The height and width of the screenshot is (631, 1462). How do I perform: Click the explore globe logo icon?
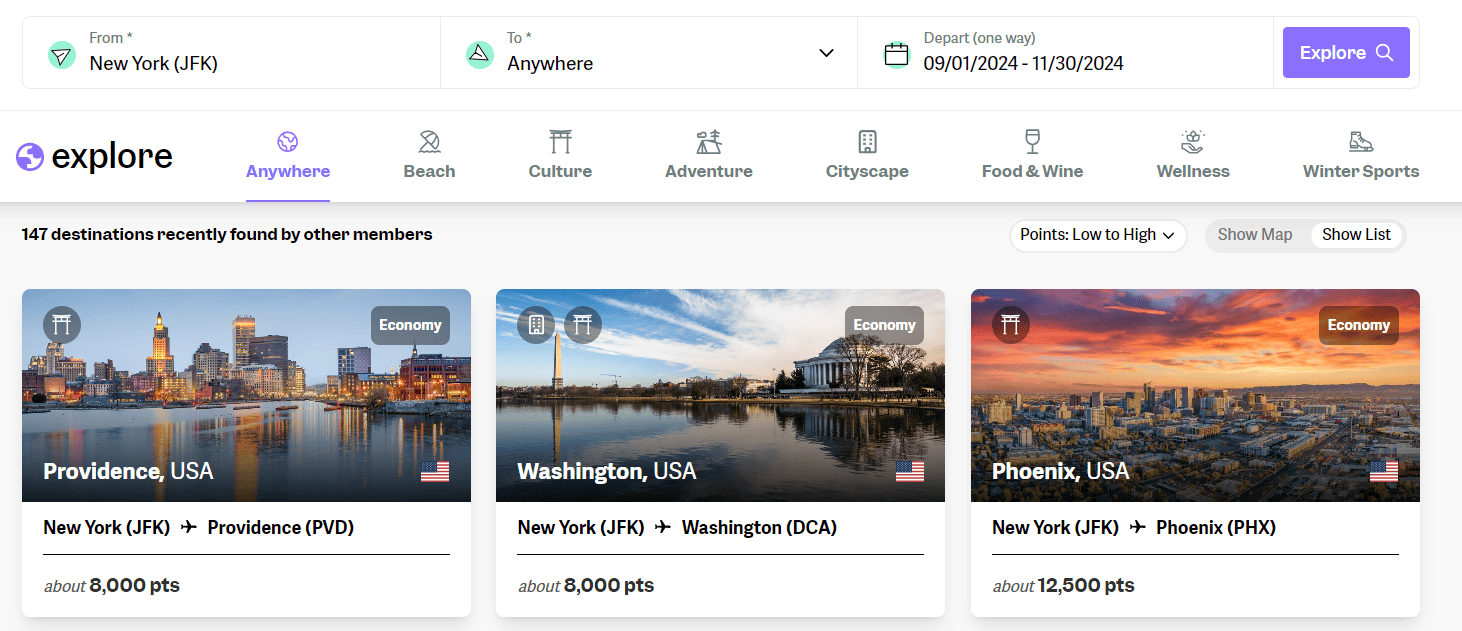[x=29, y=156]
